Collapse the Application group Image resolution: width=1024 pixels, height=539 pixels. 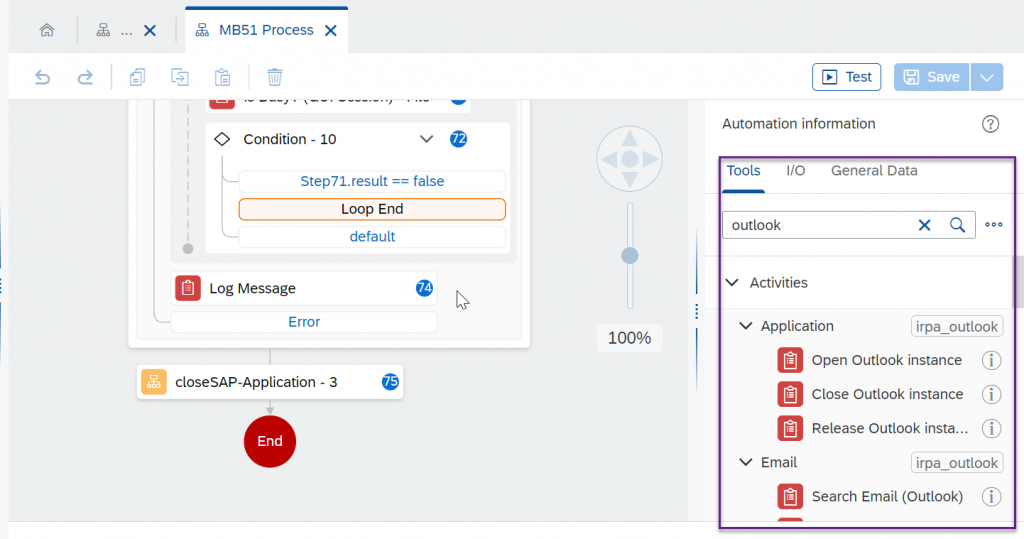[x=745, y=326]
